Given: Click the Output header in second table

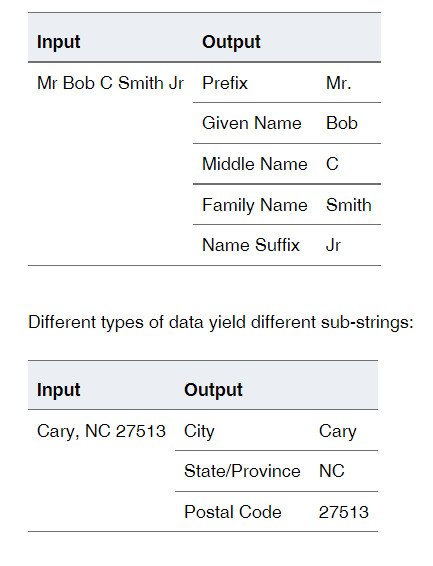Looking at the screenshot, I should point(213,390).
